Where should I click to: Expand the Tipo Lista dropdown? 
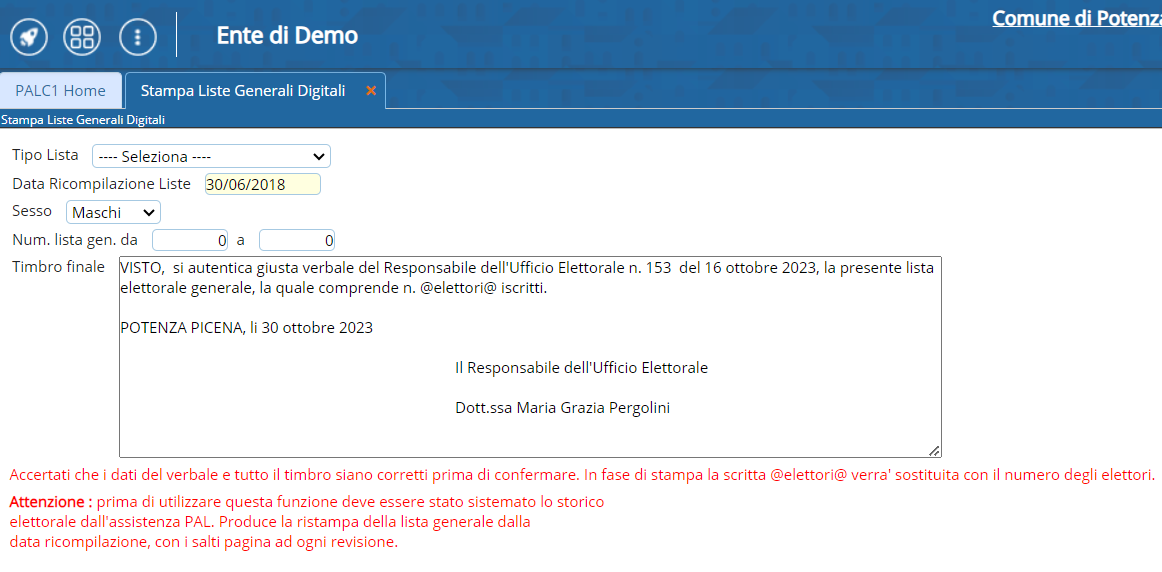point(211,157)
